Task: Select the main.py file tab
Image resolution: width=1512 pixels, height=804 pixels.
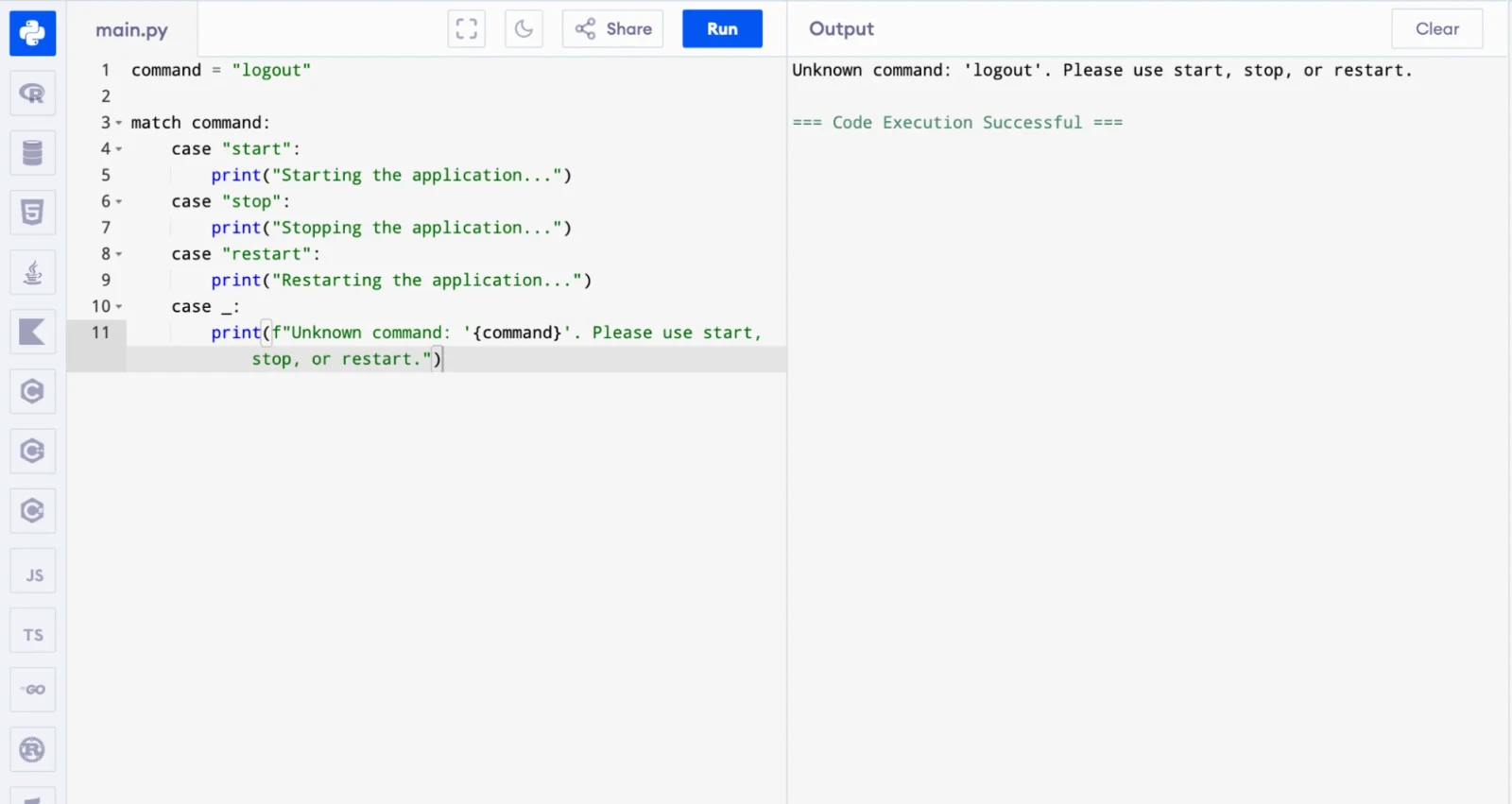Action: 131,30
